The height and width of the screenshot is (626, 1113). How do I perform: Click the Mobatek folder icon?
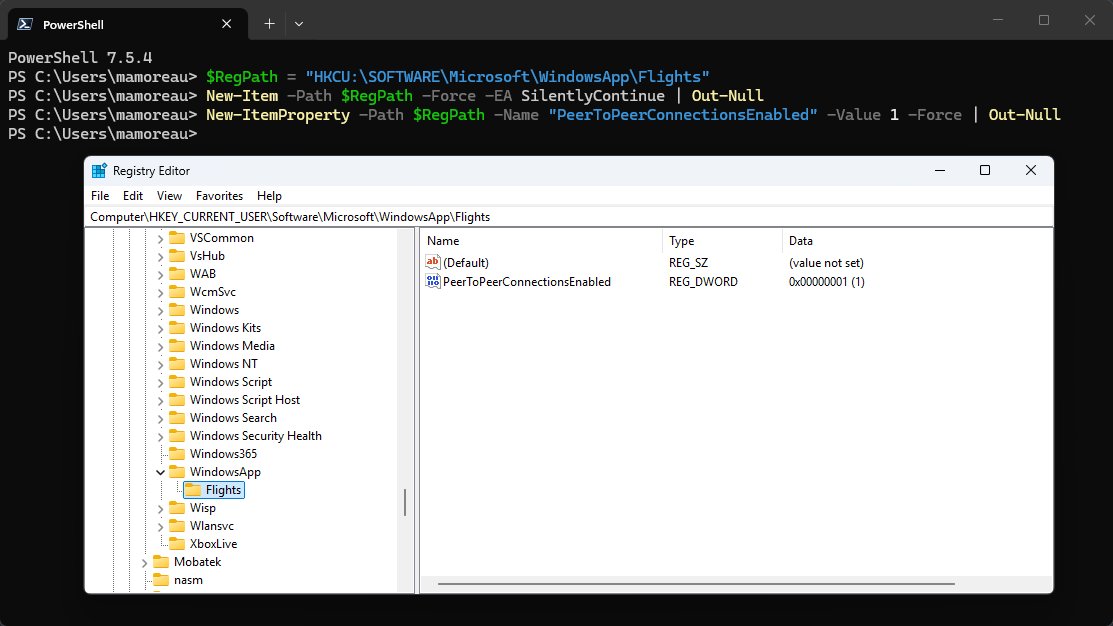tap(161, 562)
